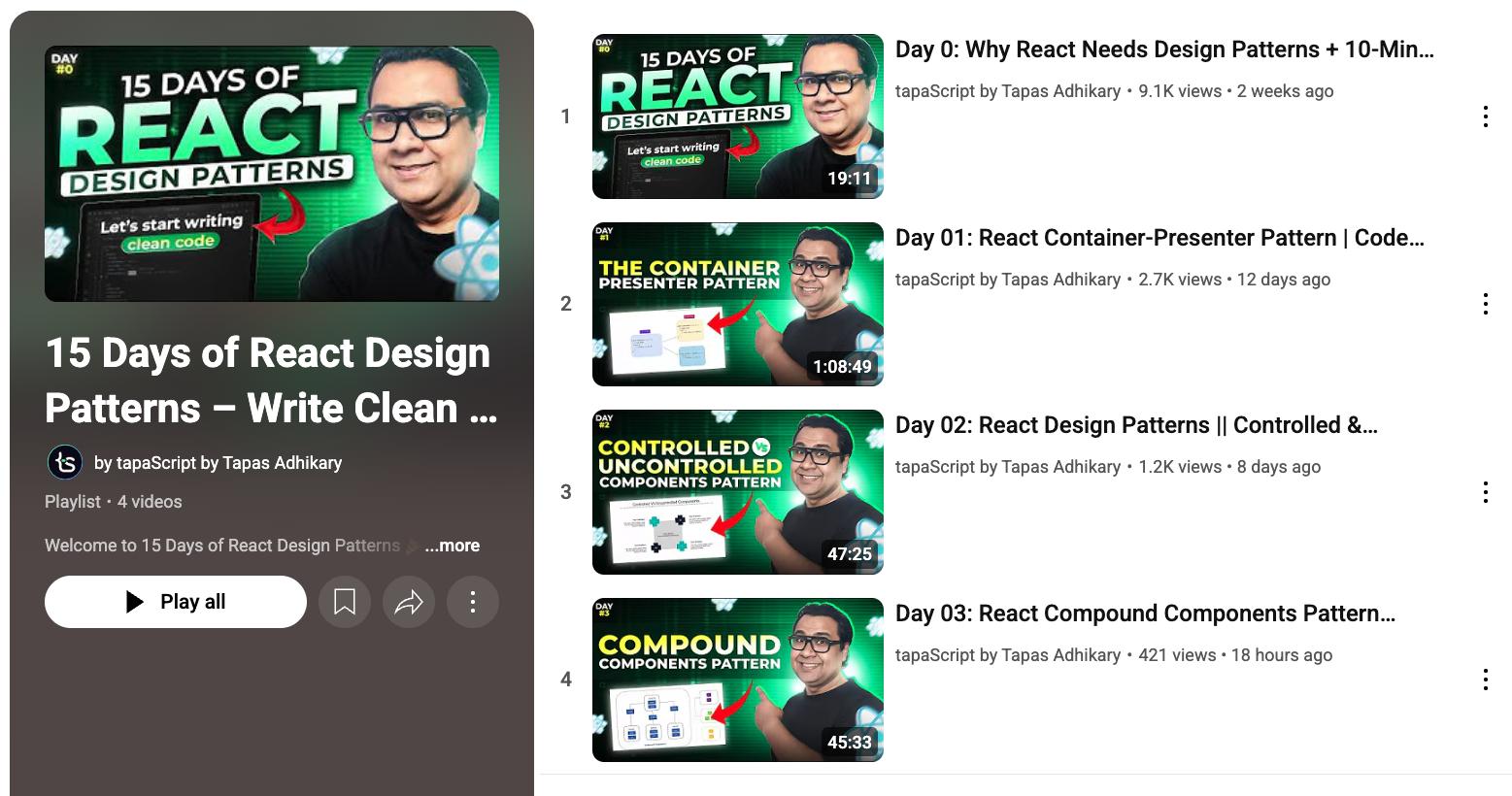The width and height of the screenshot is (1512, 796).
Task: Open the three-dot menu for Day 01 video
Action: point(1486,304)
